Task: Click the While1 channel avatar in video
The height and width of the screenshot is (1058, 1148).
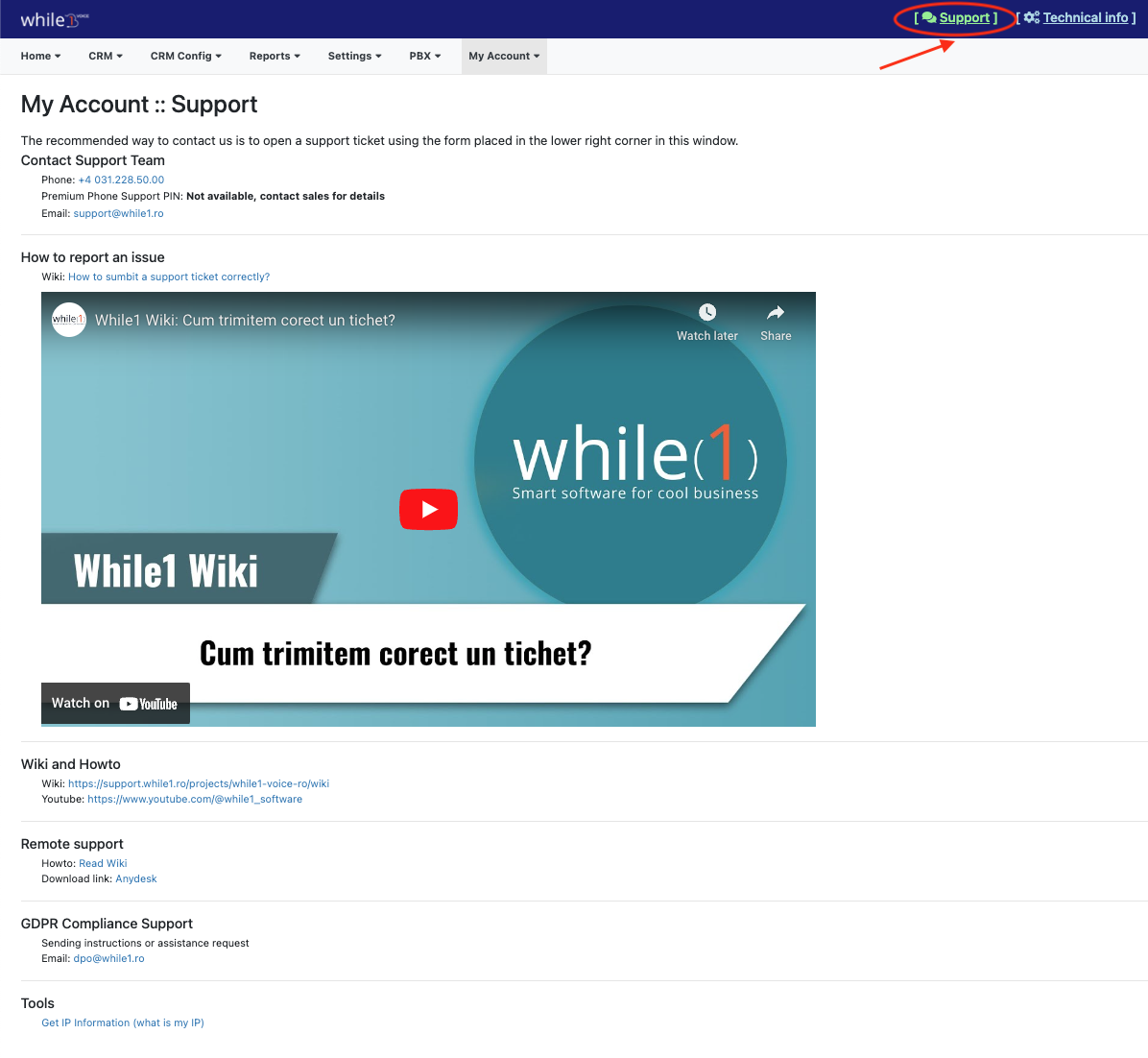Action: click(x=69, y=320)
